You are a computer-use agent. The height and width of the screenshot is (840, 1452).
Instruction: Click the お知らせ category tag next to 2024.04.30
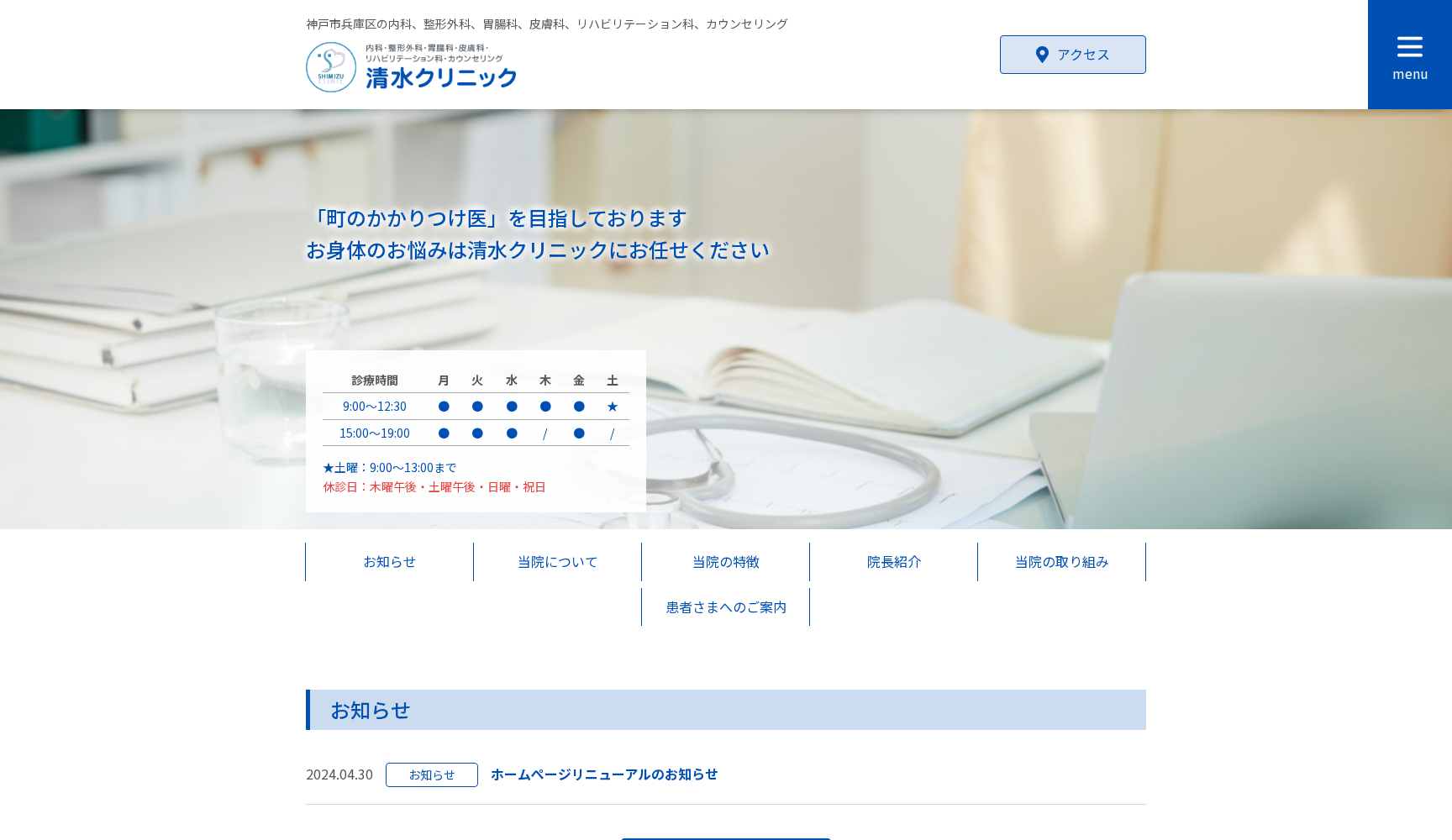(431, 774)
